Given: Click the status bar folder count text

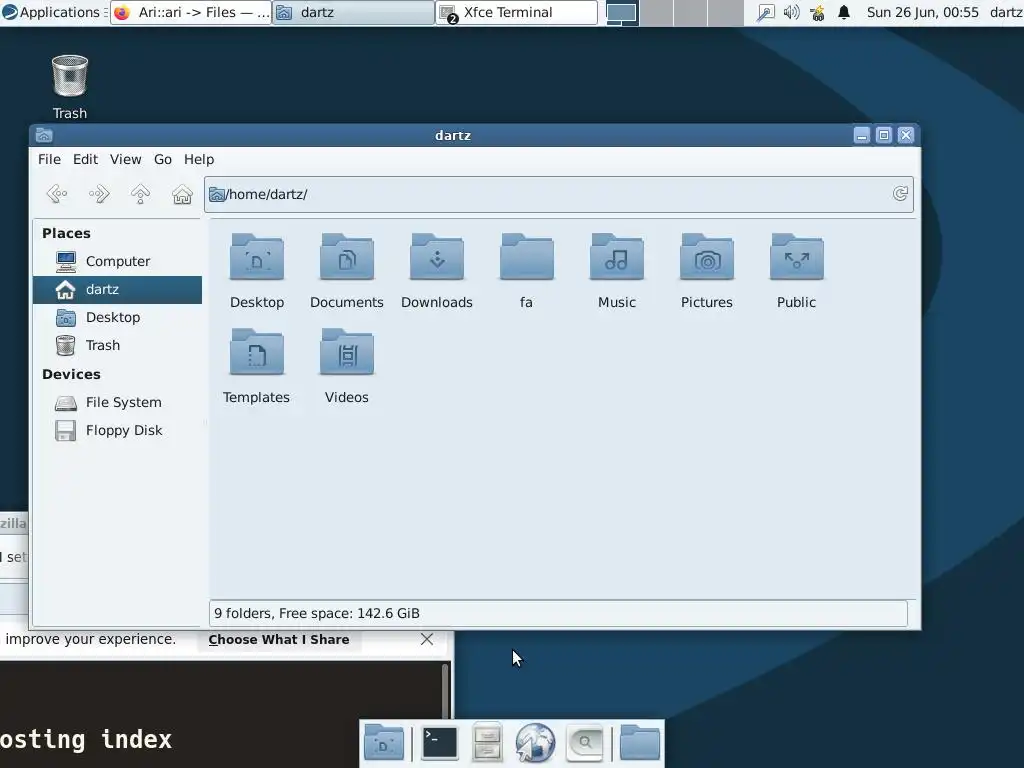Looking at the screenshot, I should [317, 613].
